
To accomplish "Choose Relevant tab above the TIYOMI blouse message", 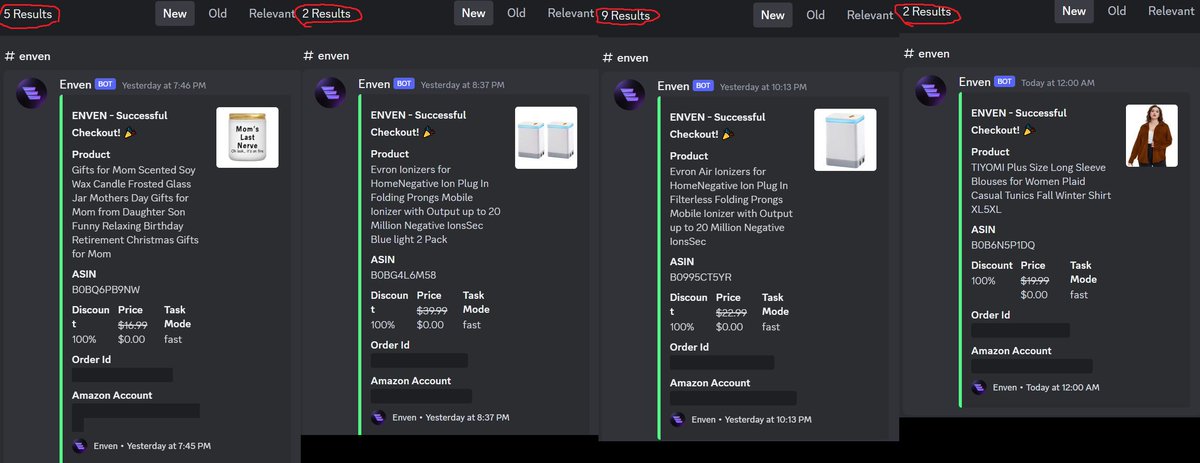I will click(x=1170, y=11).
